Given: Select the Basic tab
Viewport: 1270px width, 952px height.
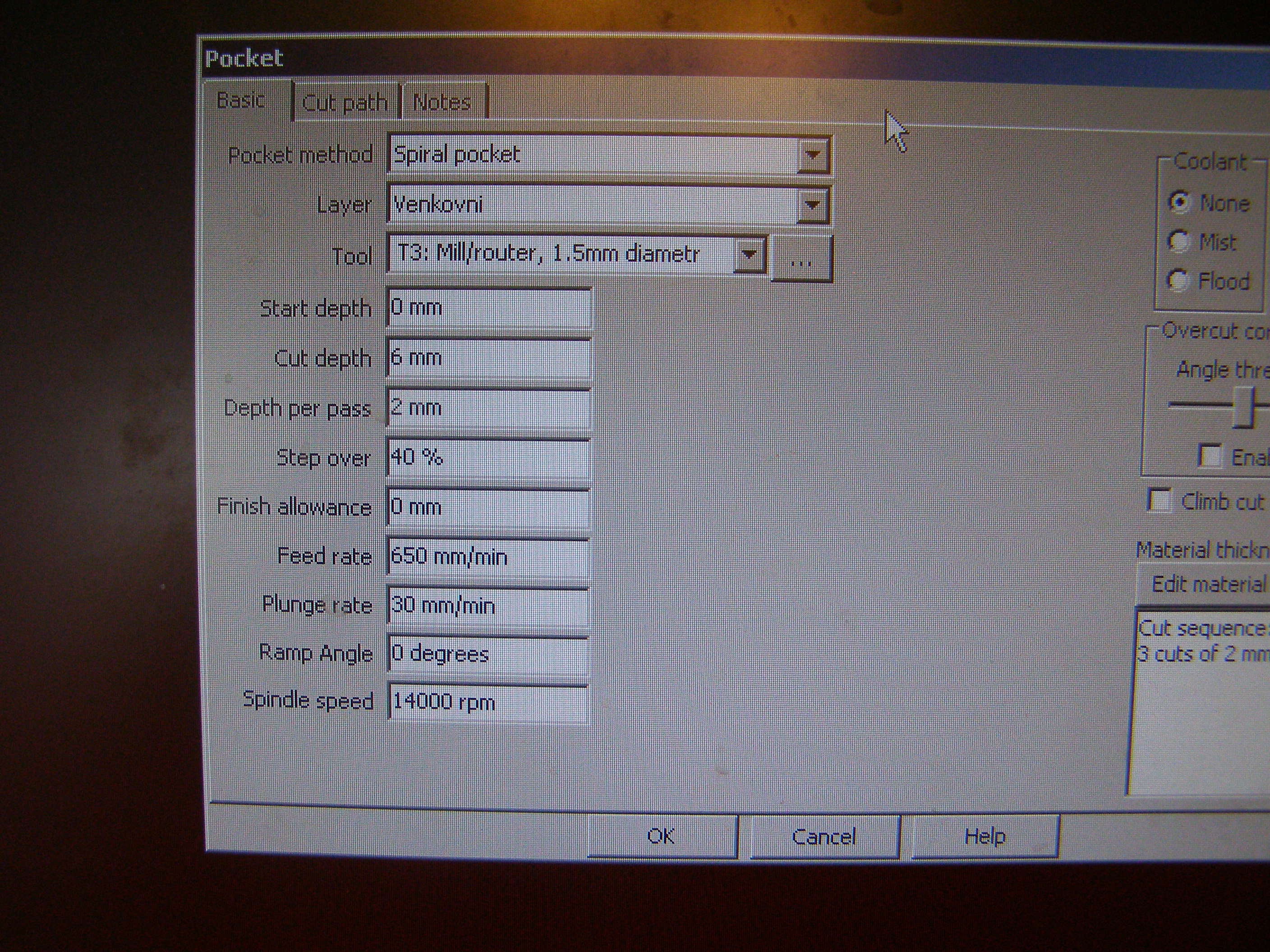Looking at the screenshot, I should tap(241, 101).
